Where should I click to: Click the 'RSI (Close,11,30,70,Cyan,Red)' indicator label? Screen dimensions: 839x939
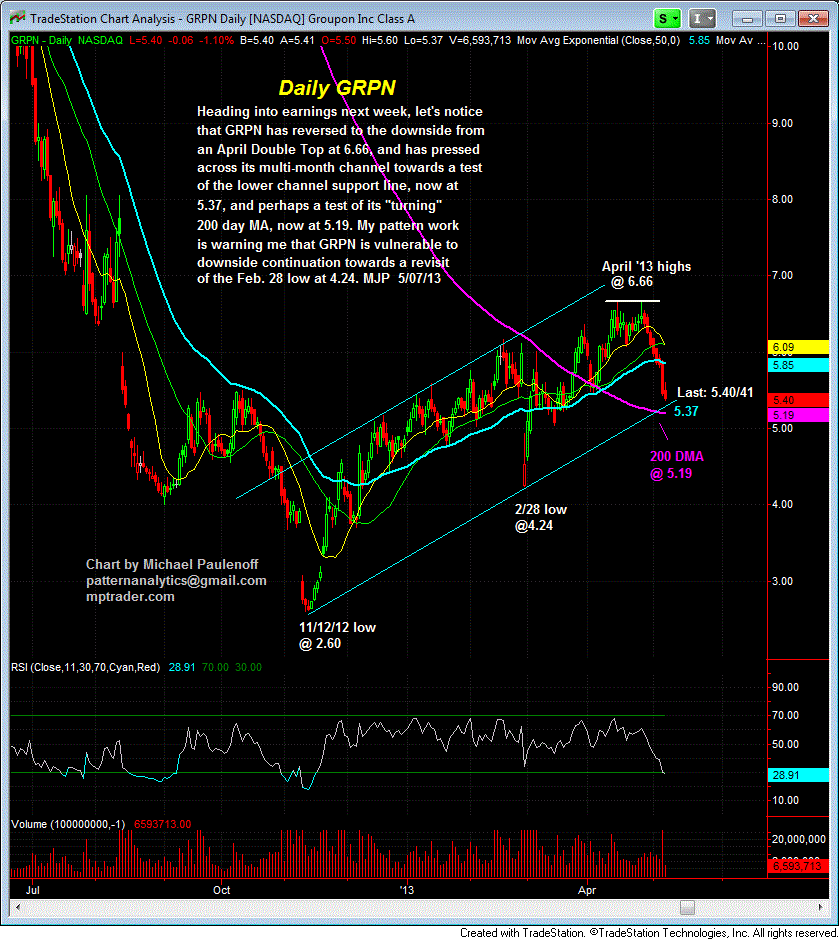(85, 667)
